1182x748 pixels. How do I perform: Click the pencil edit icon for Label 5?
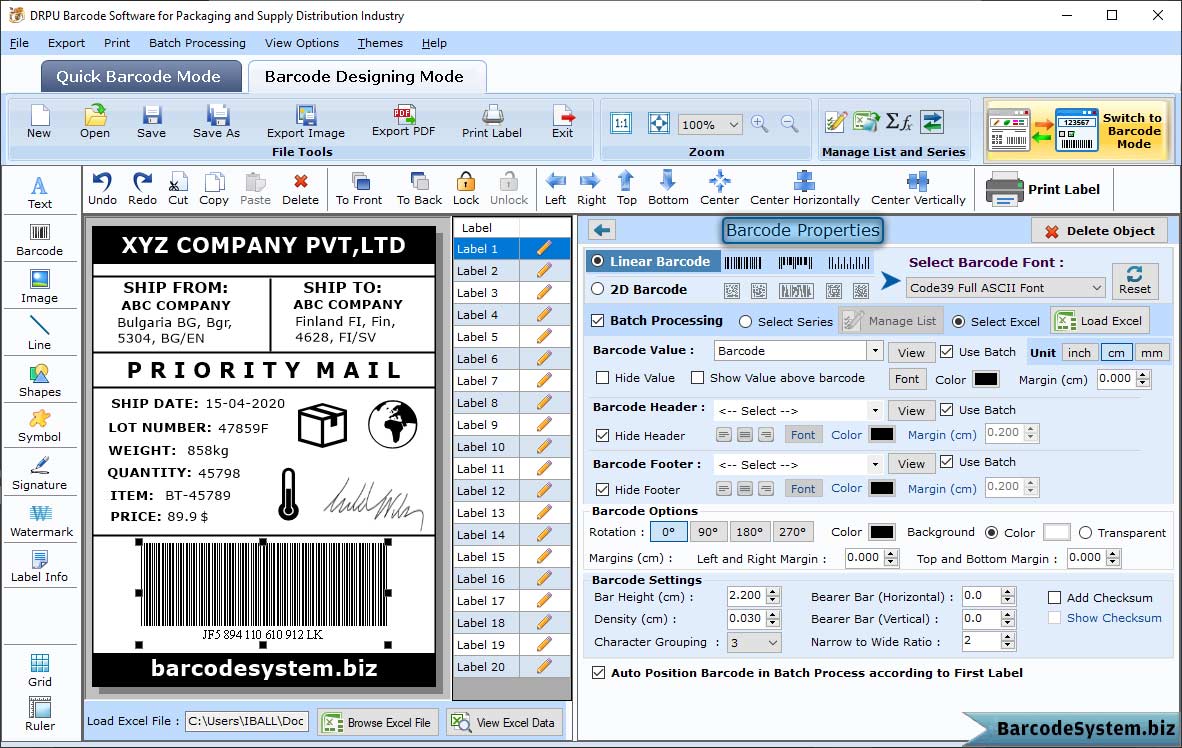tap(544, 336)
